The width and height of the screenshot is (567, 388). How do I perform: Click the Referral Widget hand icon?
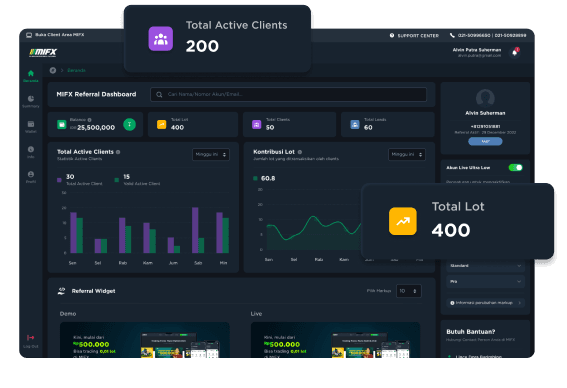pos(62,291)
